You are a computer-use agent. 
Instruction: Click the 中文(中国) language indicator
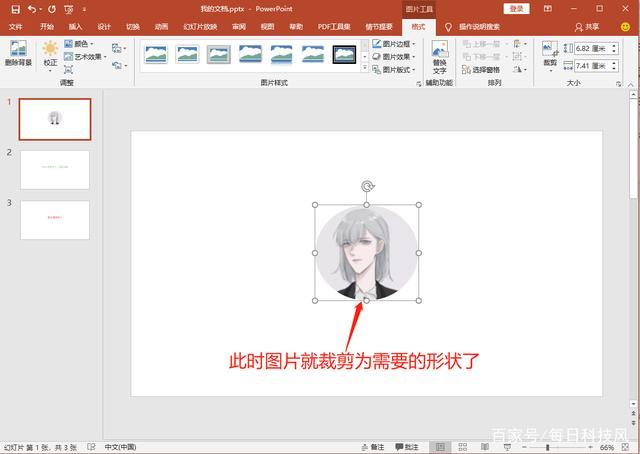[x=120, y=447]
